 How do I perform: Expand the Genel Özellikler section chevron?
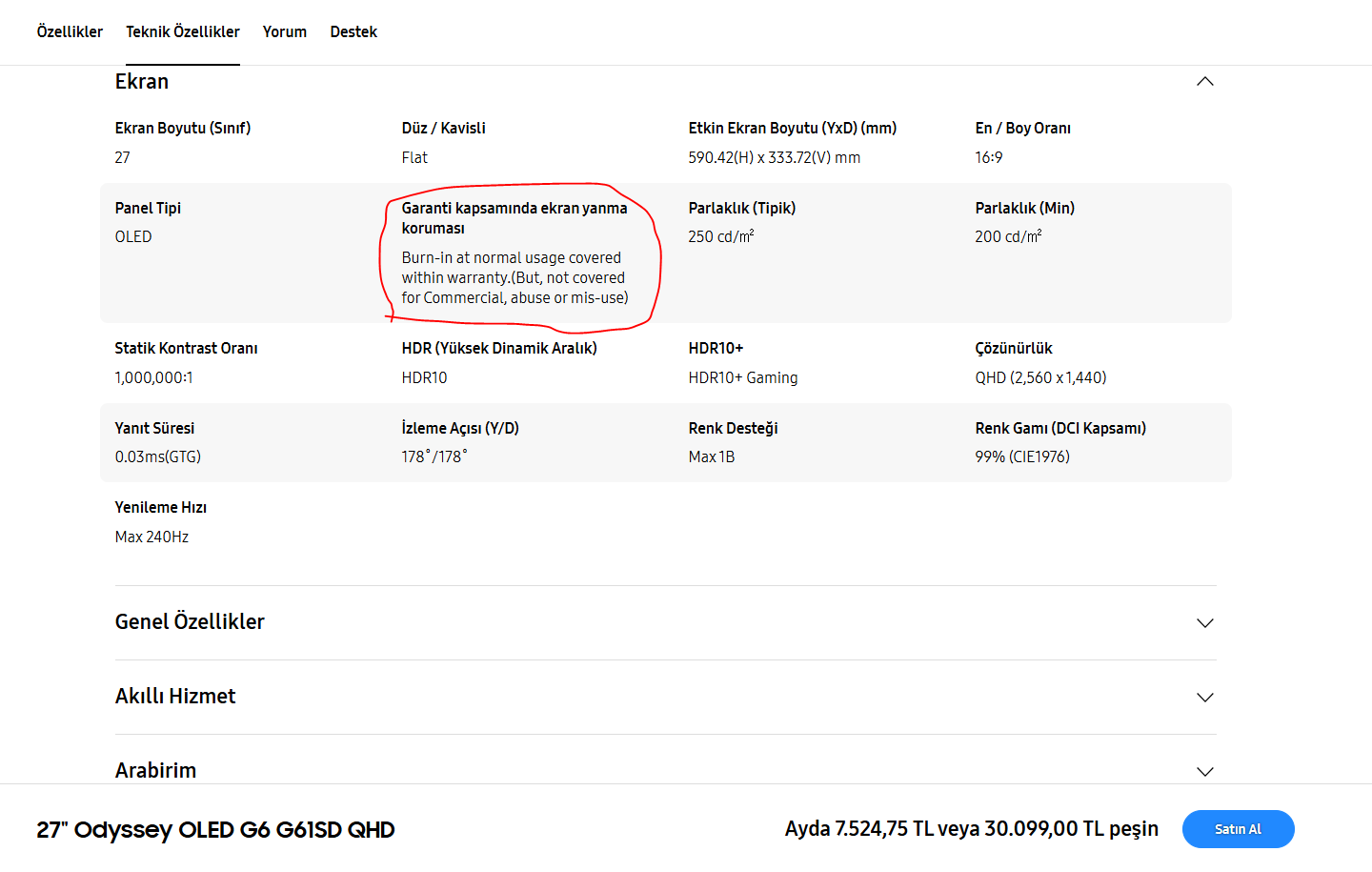click(1205, 623)
